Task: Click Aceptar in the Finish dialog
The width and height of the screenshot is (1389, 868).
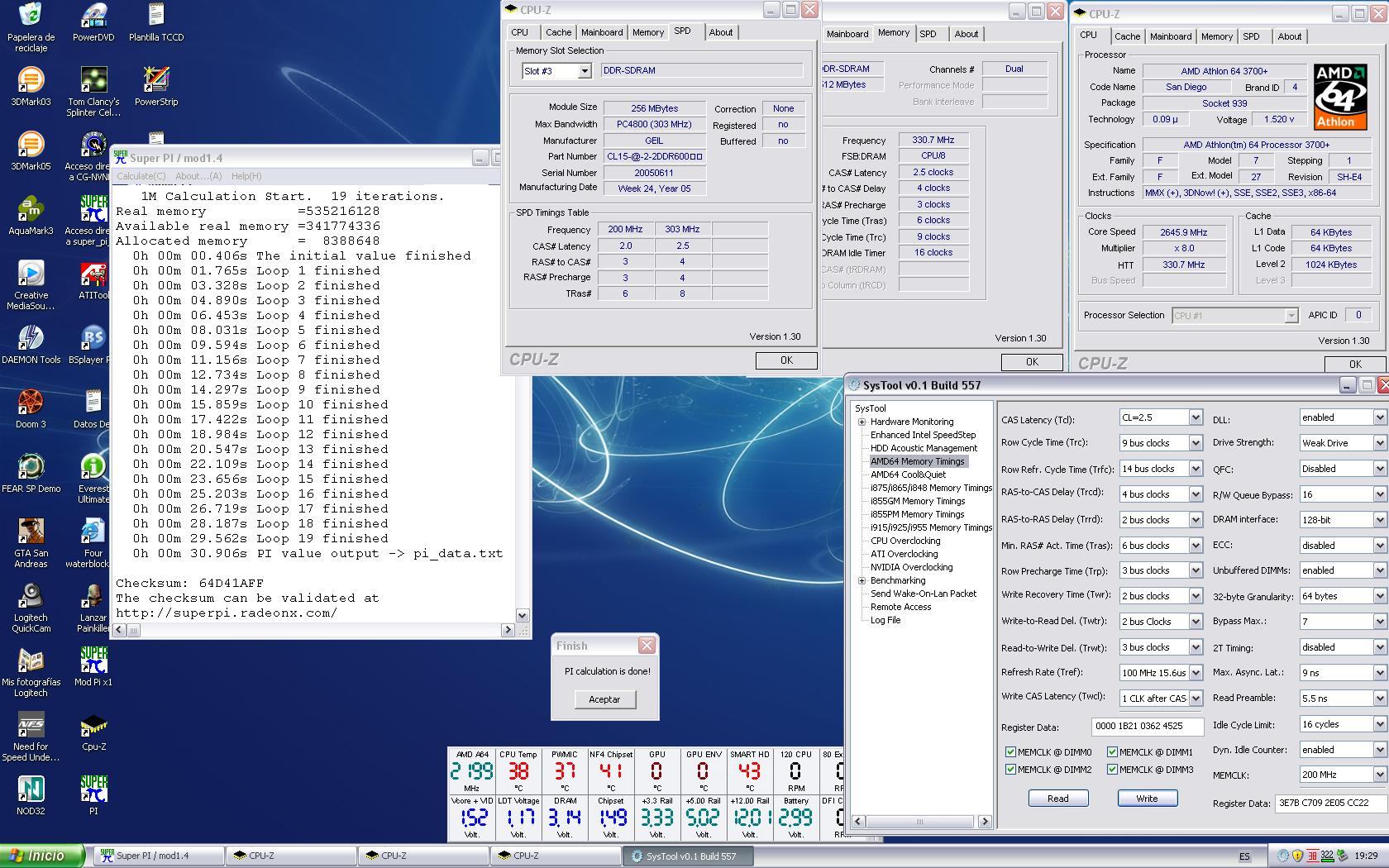Action: click(604, 699)
